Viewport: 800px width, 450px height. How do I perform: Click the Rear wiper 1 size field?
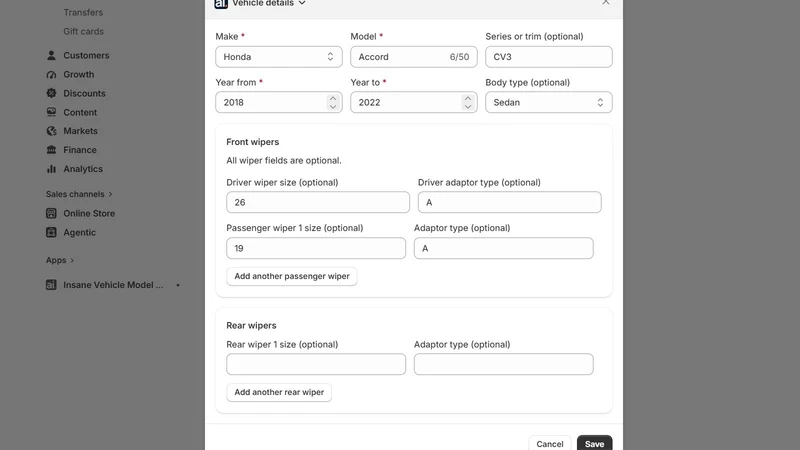click(x=316, y=364)
